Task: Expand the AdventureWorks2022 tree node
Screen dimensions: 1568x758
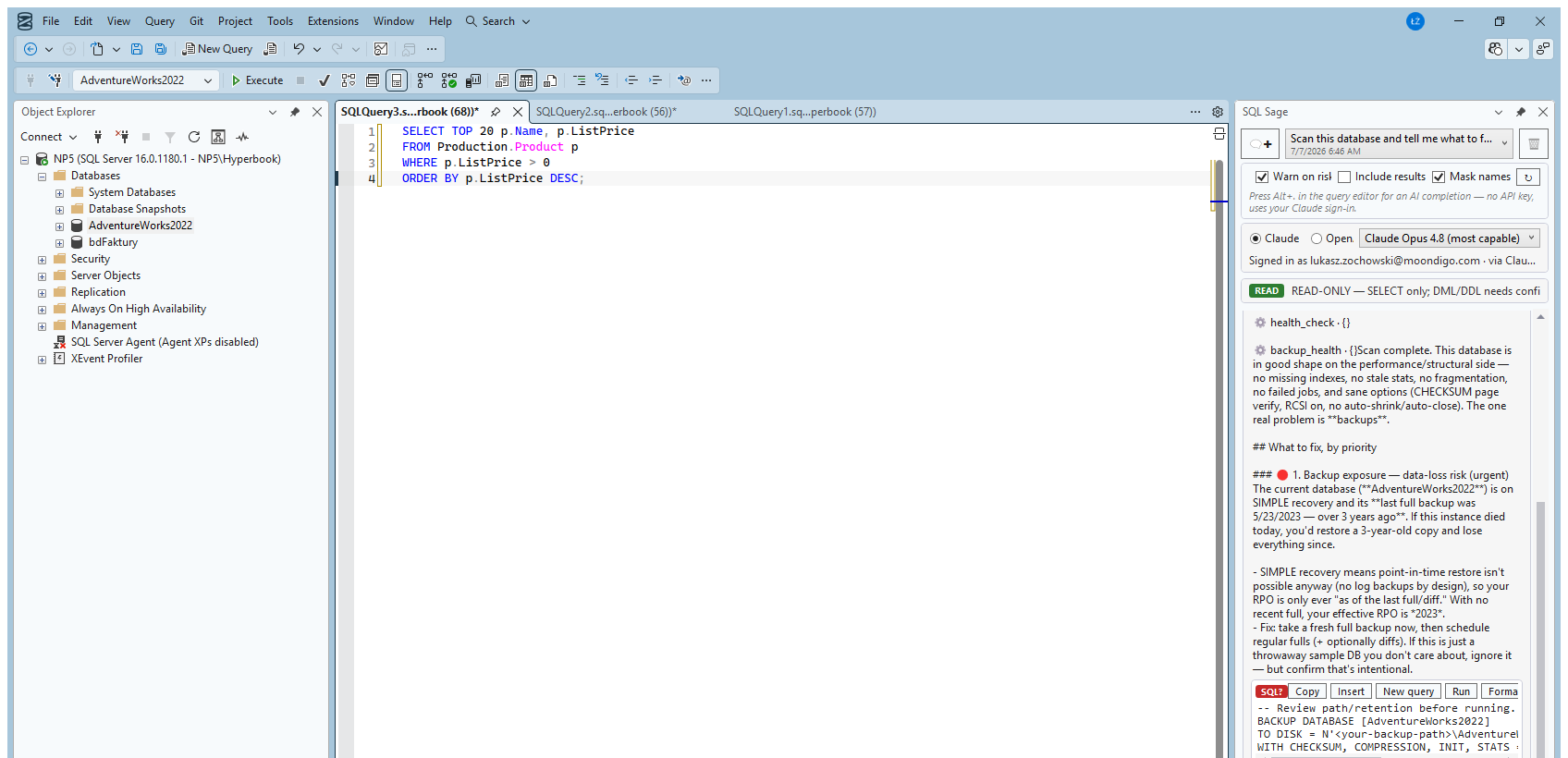Action: [x=59, y=226]
